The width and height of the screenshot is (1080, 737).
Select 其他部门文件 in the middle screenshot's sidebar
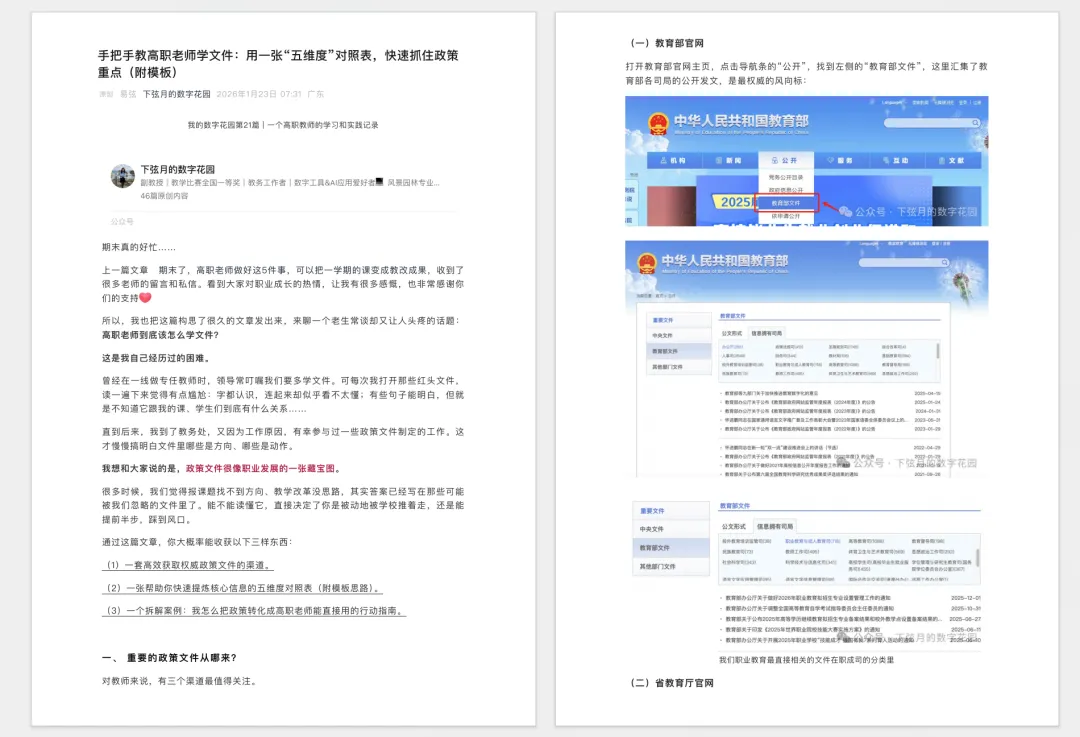pos(678,367)
